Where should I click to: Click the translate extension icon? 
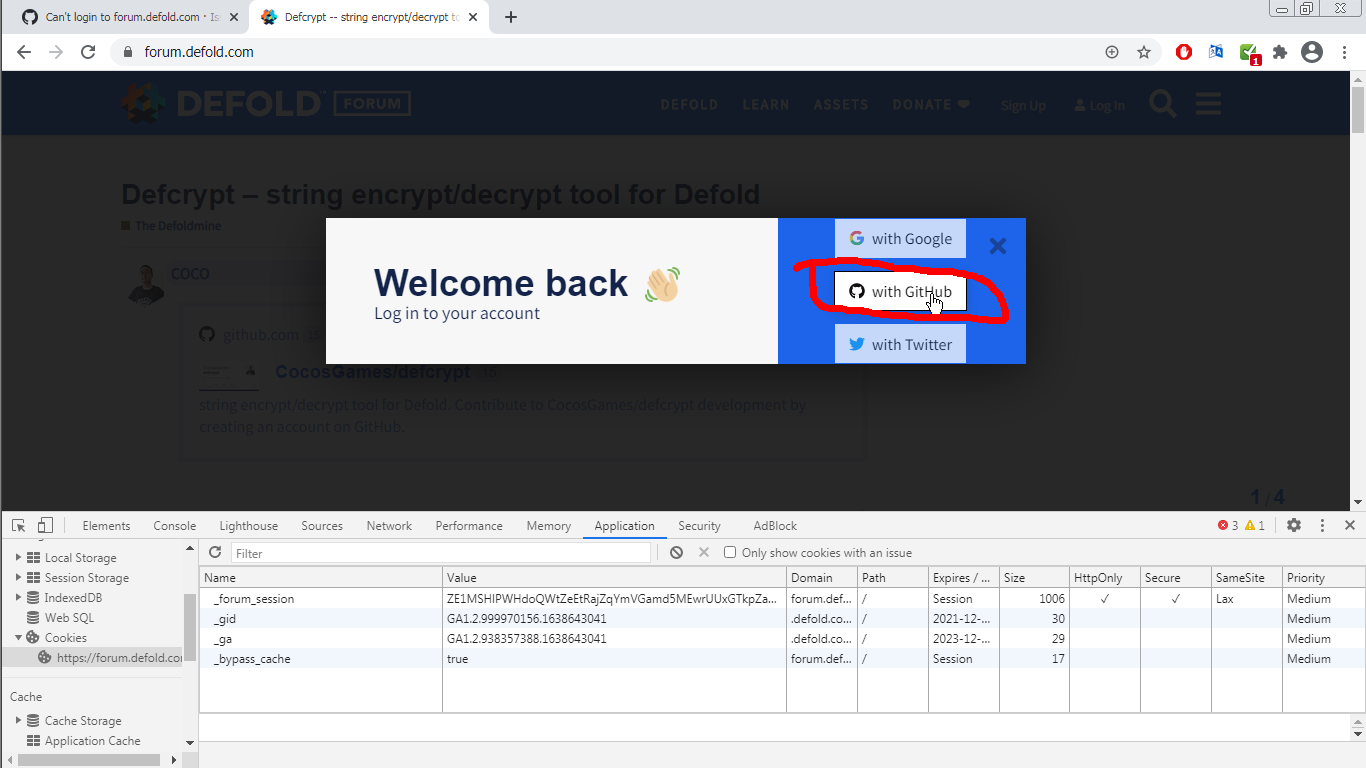[1216, 52]
